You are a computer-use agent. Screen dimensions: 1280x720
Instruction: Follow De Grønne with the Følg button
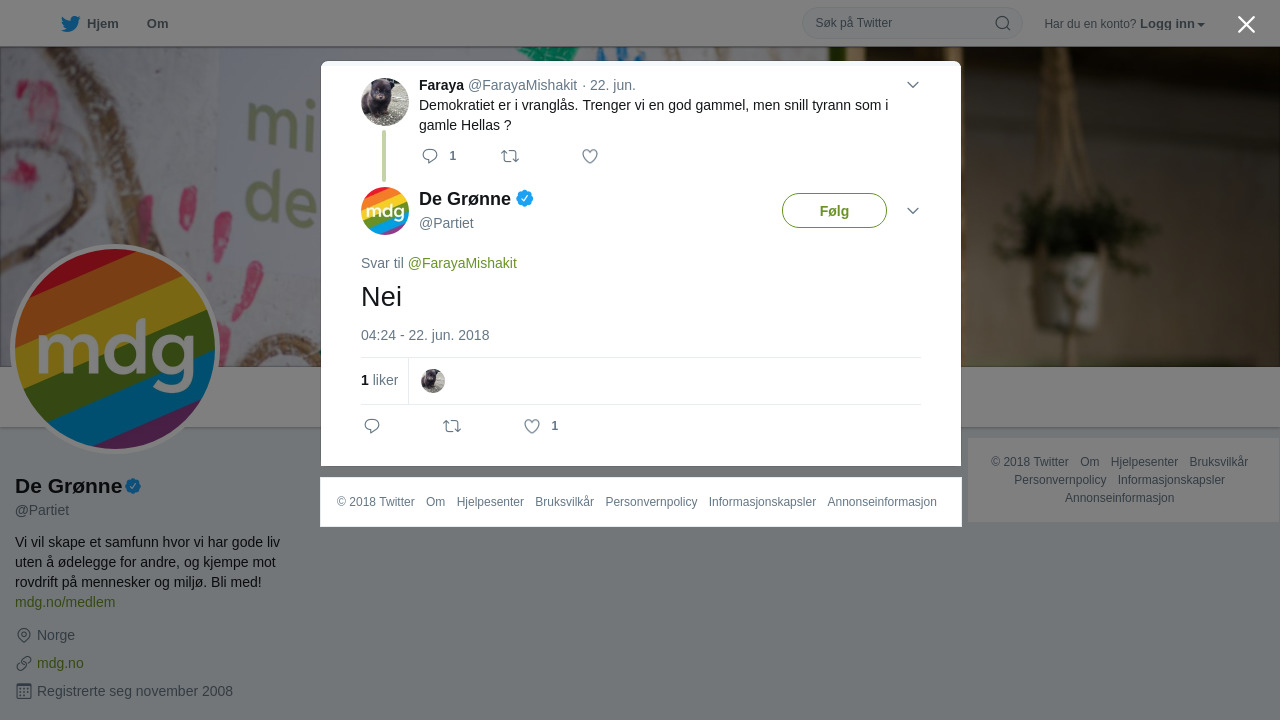pos(834,211)
